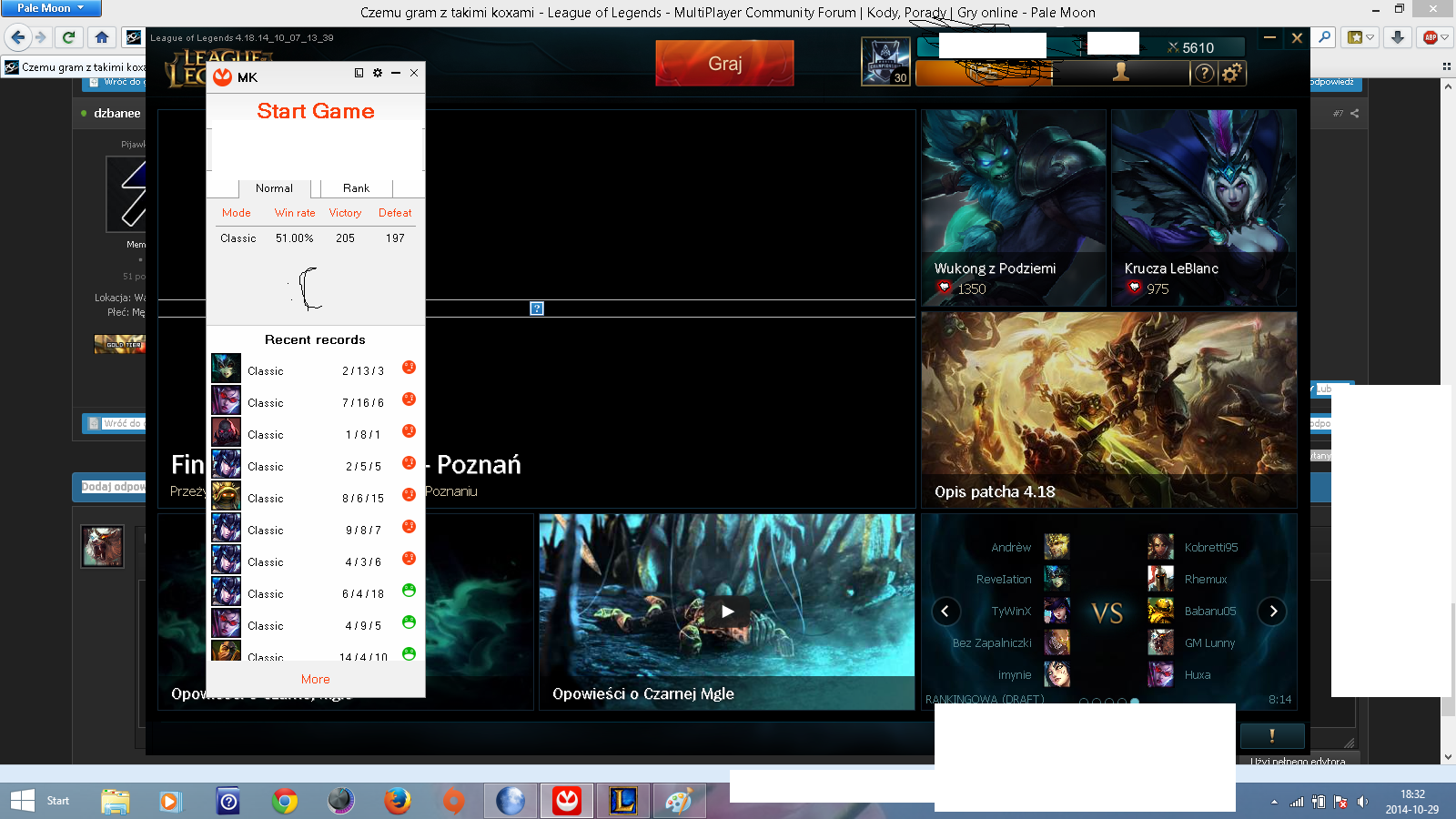
Task: Switch to League of Legends taskbar icon
Action: click(x=623, y=801)
